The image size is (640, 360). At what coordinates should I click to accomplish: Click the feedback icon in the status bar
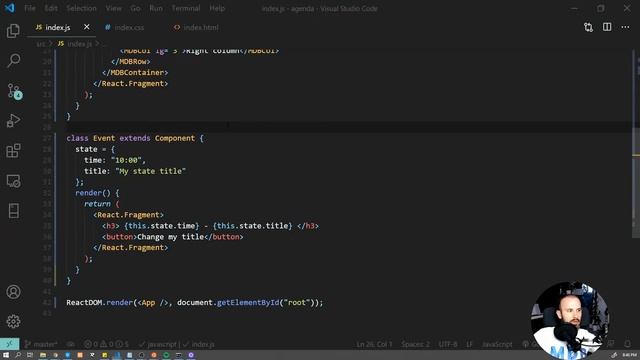click(611, 344)
